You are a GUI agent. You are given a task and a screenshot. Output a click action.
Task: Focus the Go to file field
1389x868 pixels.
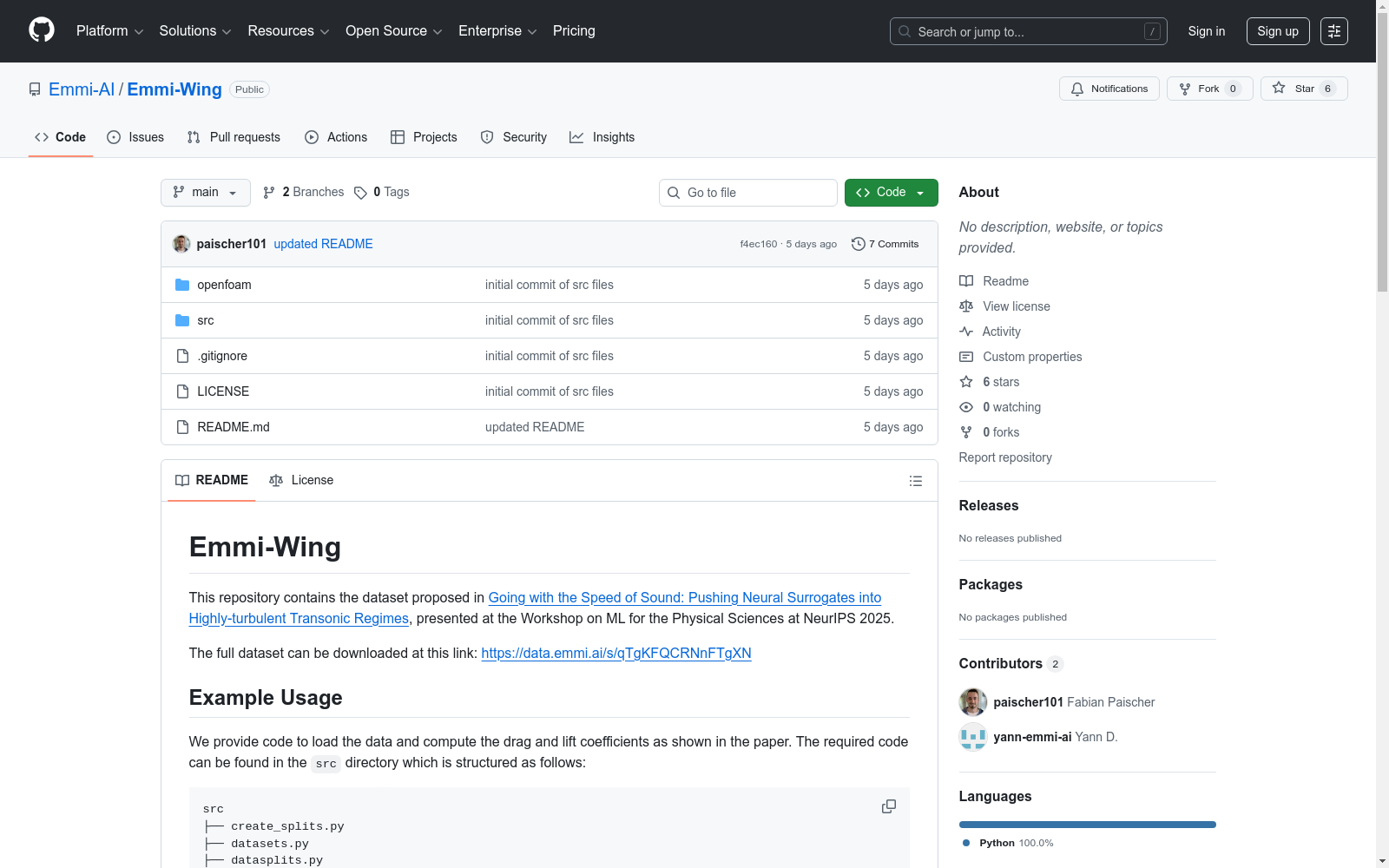click(748, 193)
